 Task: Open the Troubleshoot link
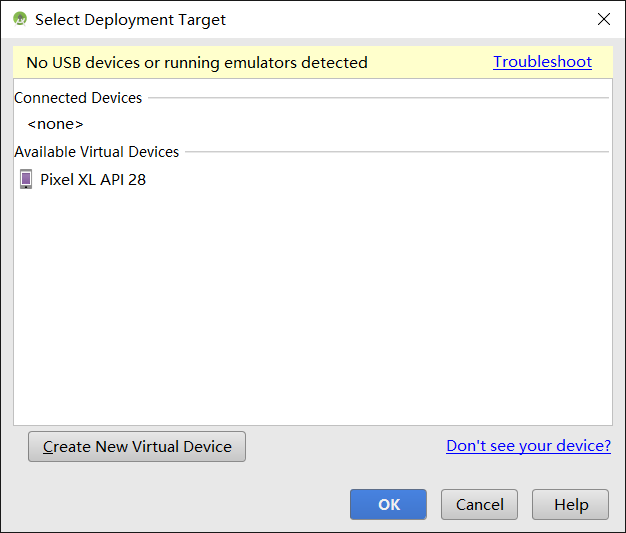tap(542, 62)
